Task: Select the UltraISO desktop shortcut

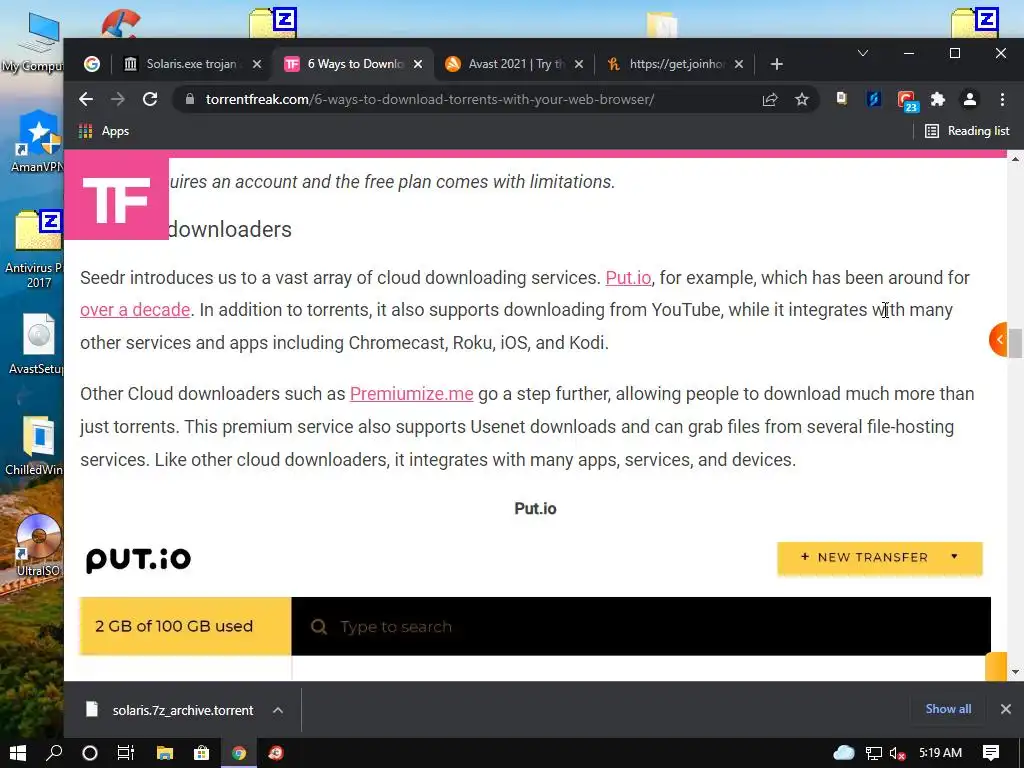Action: (38, 546)
